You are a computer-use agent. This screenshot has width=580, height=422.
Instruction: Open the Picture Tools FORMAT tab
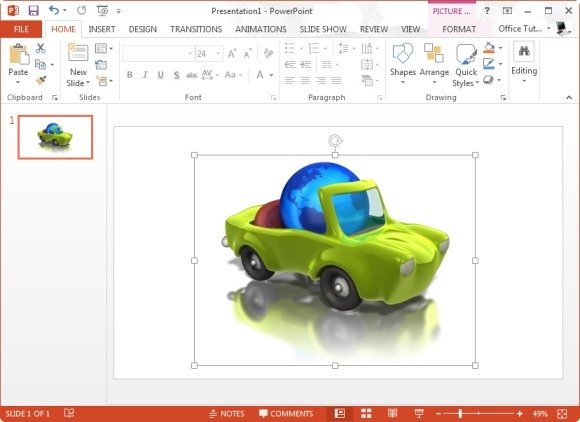(459, 29)
